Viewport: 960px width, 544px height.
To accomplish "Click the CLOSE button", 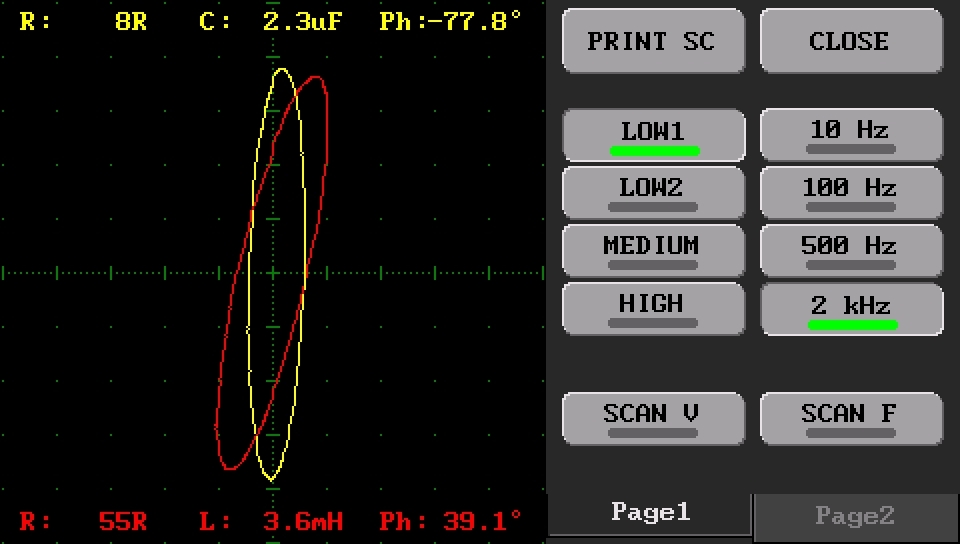I will (x=851, y=41).
